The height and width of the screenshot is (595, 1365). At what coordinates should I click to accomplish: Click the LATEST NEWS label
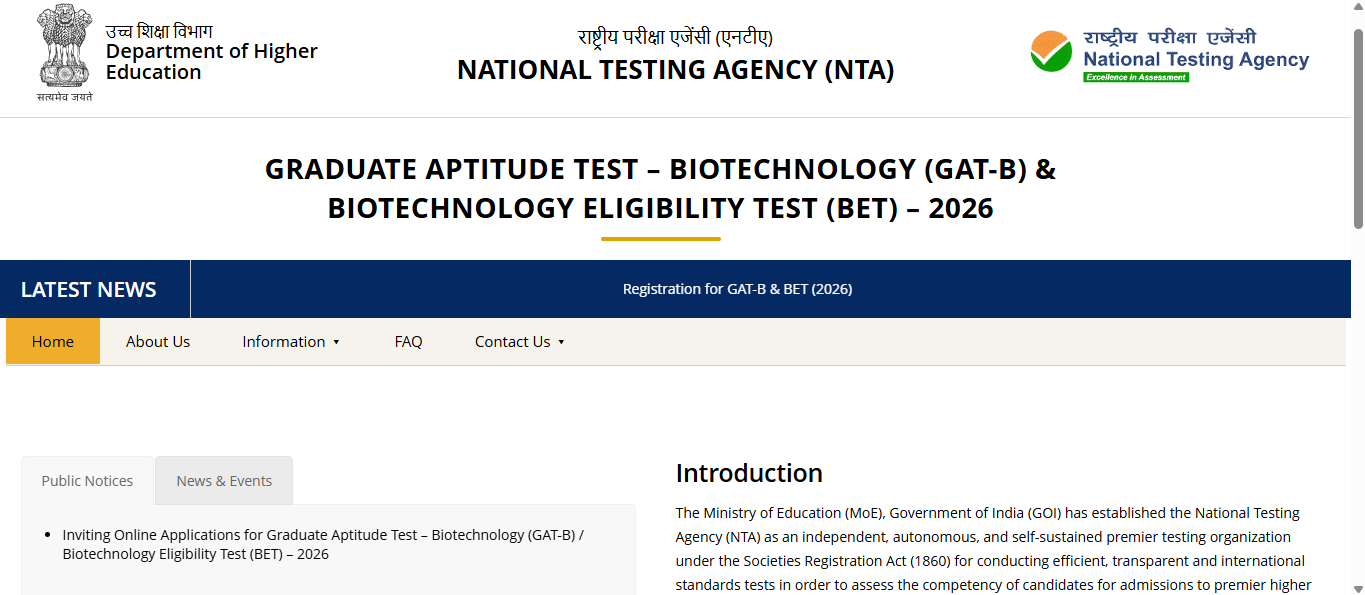pyautogui.click(x=89, y=290)
